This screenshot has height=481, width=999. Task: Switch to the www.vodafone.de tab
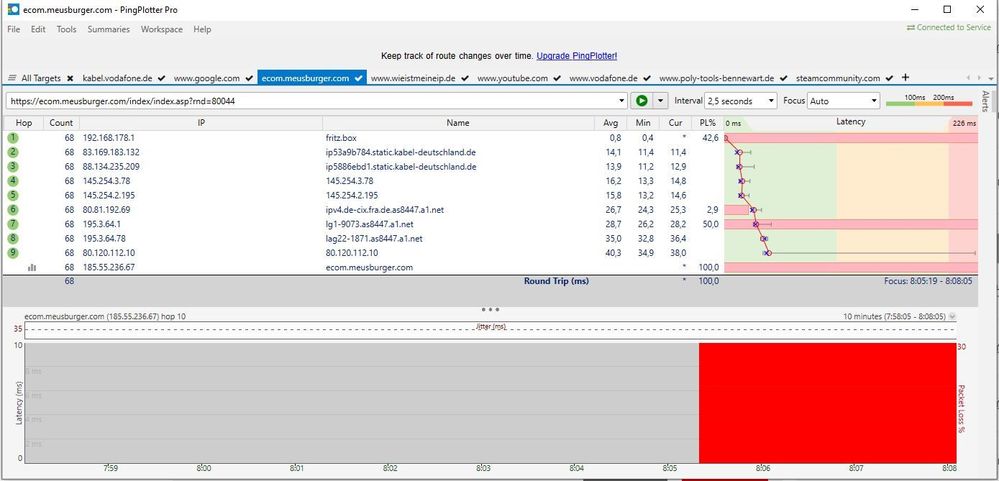[603, 78]
